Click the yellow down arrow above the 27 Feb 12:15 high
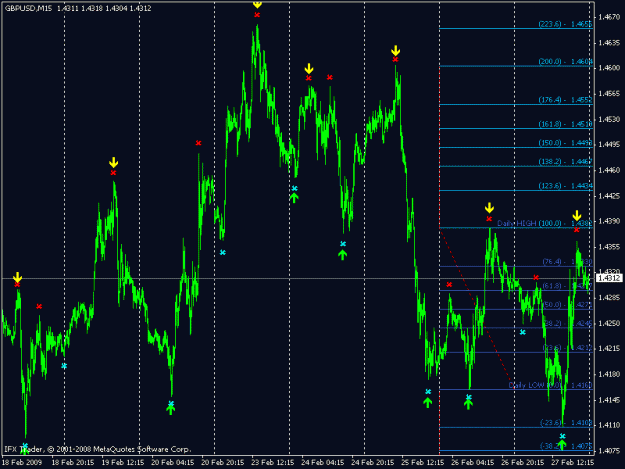625x469 pixels. point(577,216)
